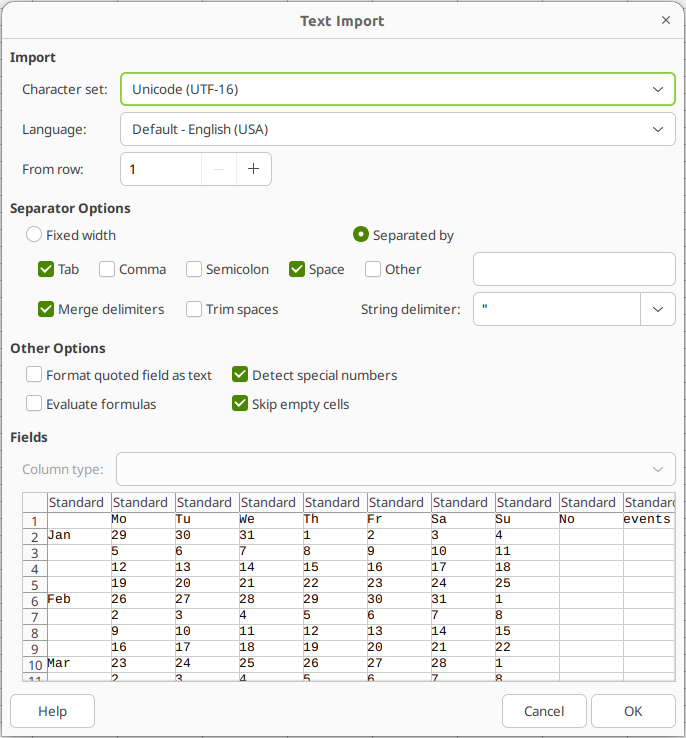Close the Text Import dialog
The height and width of the screenshot is (738, 686).
point(665,20)
